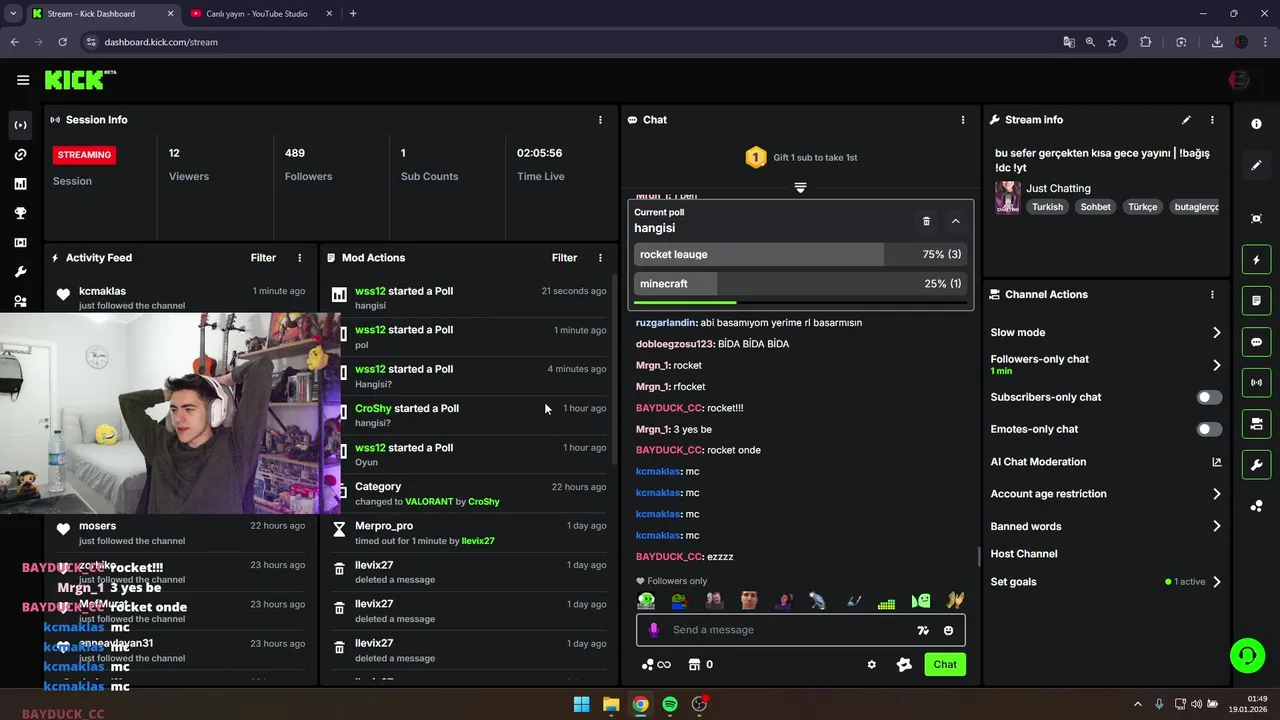Open the shop icon with zero count

[x=700, y=664]
